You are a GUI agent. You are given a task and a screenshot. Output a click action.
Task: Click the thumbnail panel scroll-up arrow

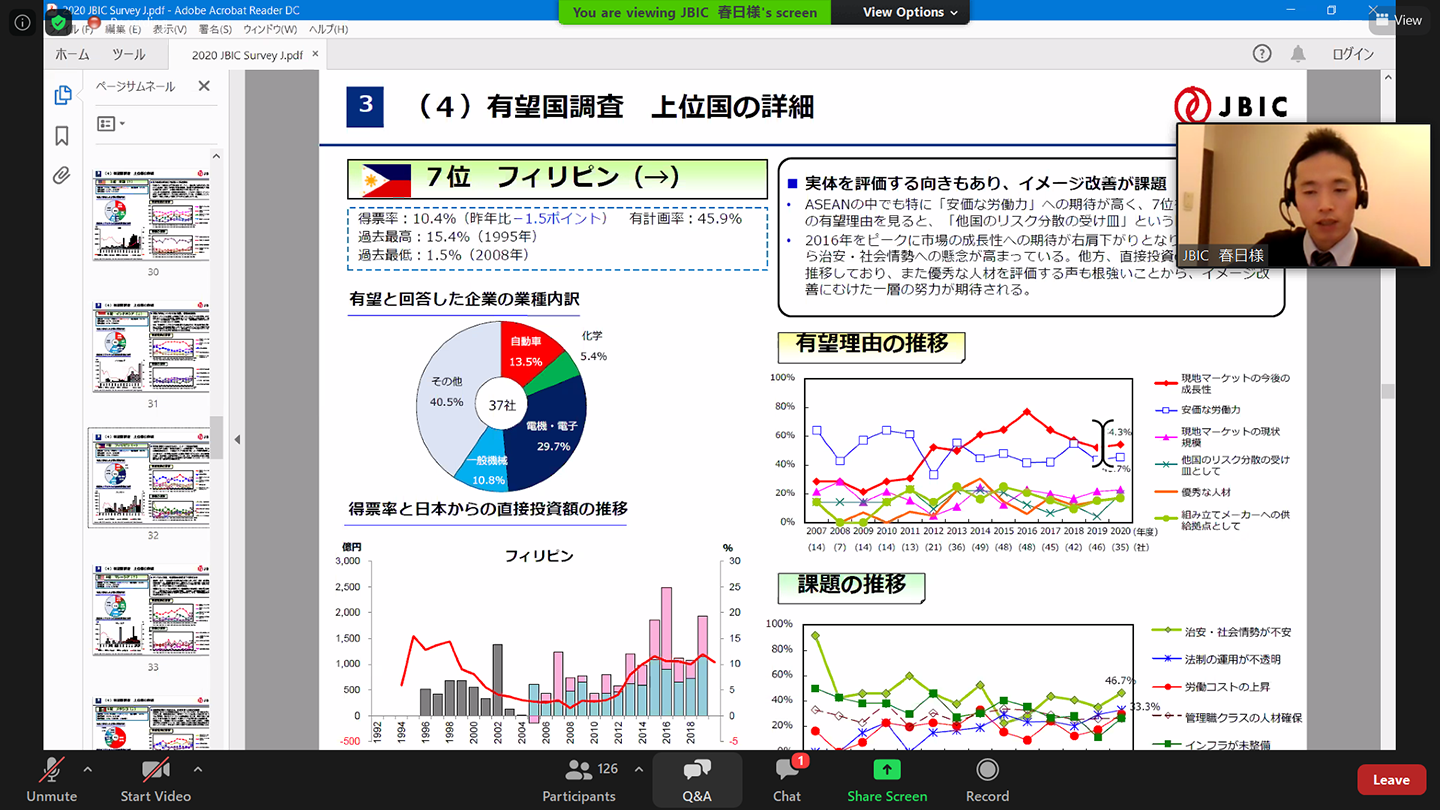(x=216, y=157)
